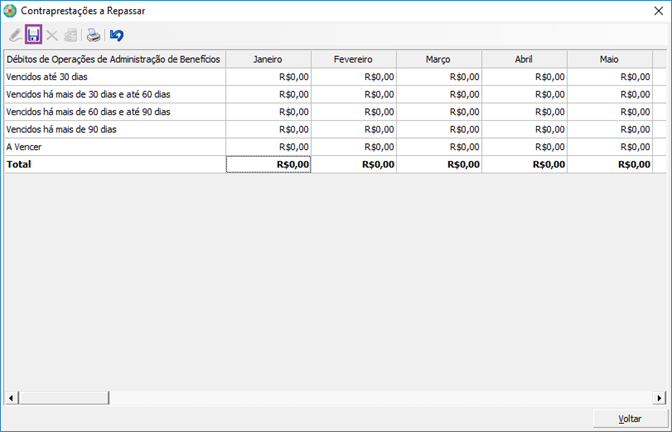672x432 pixels.
Task: Click the Print (printer) icon
Action: pyautogui.click(x=93, y=35)
